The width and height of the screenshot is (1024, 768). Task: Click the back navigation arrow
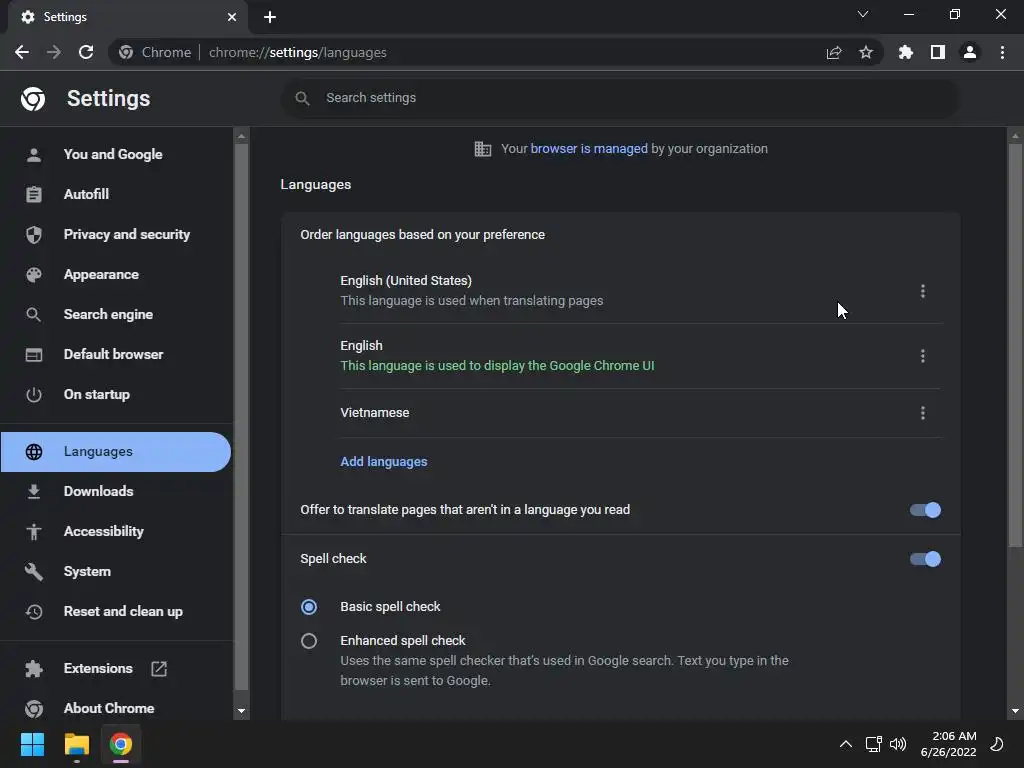coord(22,52)
